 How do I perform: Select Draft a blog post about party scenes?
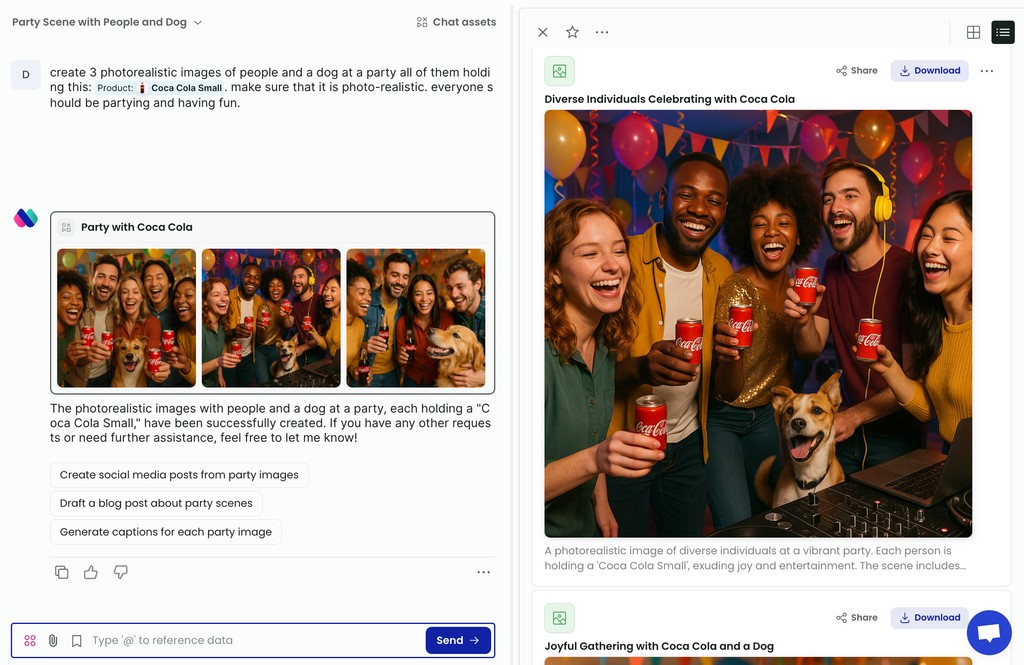click(156, 503)
